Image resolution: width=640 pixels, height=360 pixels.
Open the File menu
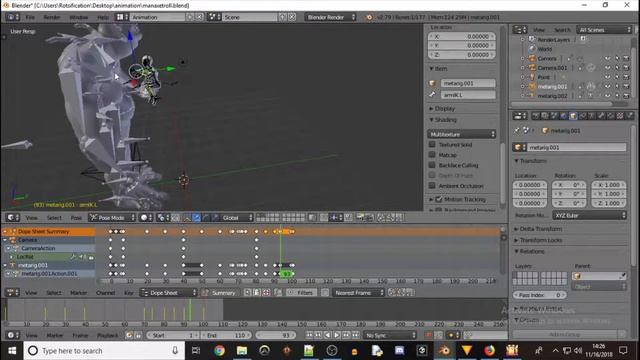click(x=30, y=17)
